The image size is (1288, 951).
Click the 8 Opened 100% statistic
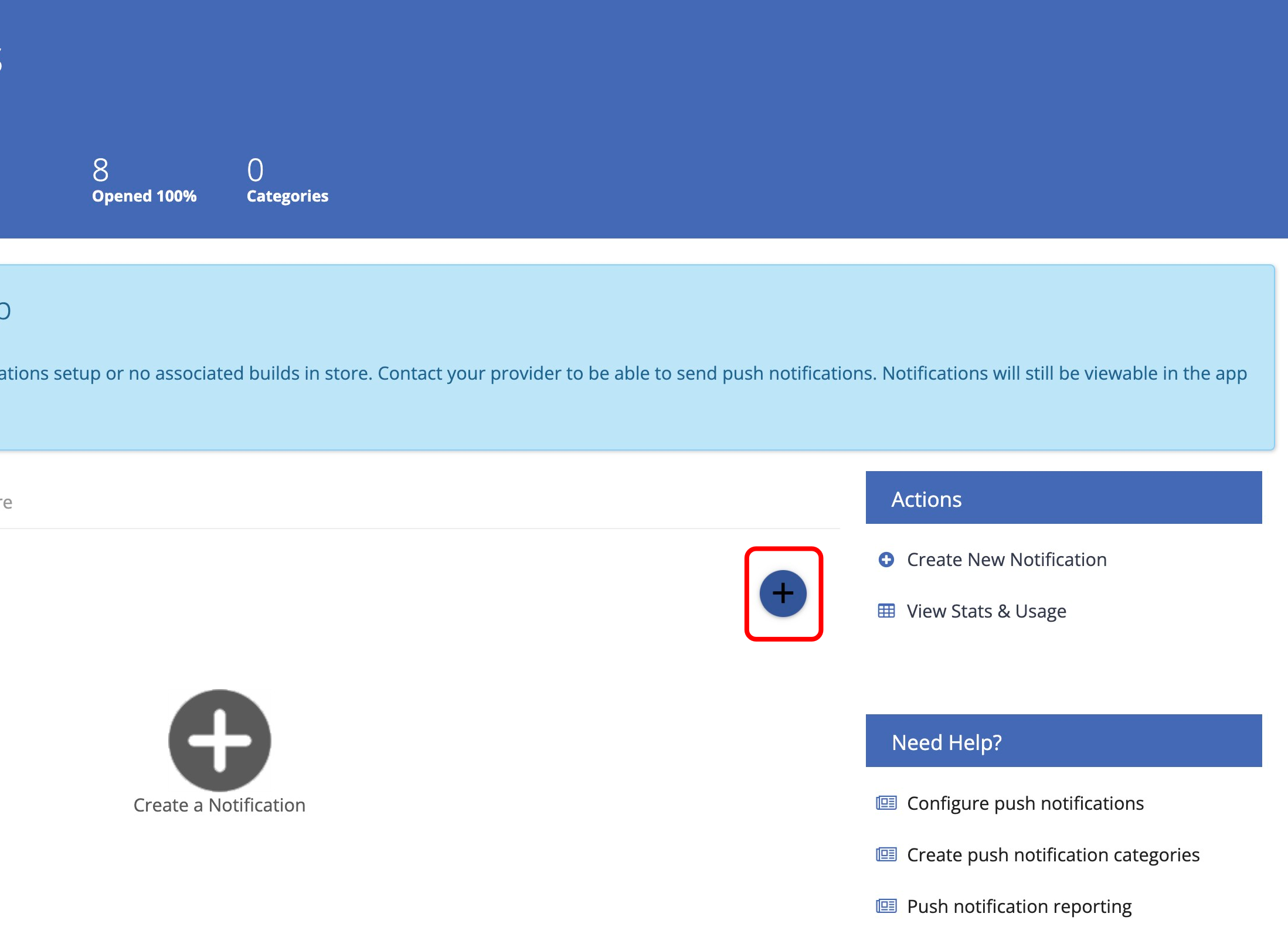tap(144, 180)
